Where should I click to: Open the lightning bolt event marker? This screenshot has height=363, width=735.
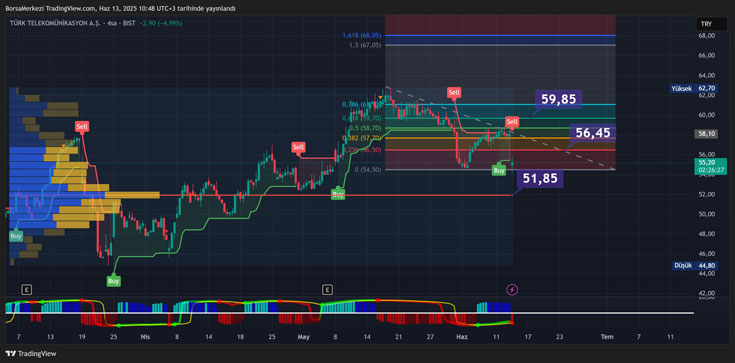pyautogui.click(x=512, y=290)
